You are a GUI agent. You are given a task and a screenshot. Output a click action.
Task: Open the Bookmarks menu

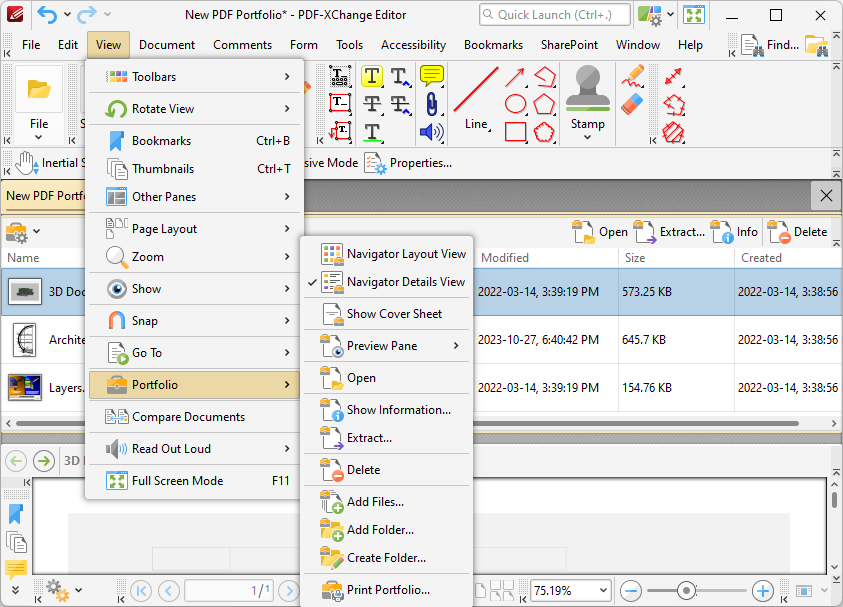[x=493, y=44]
